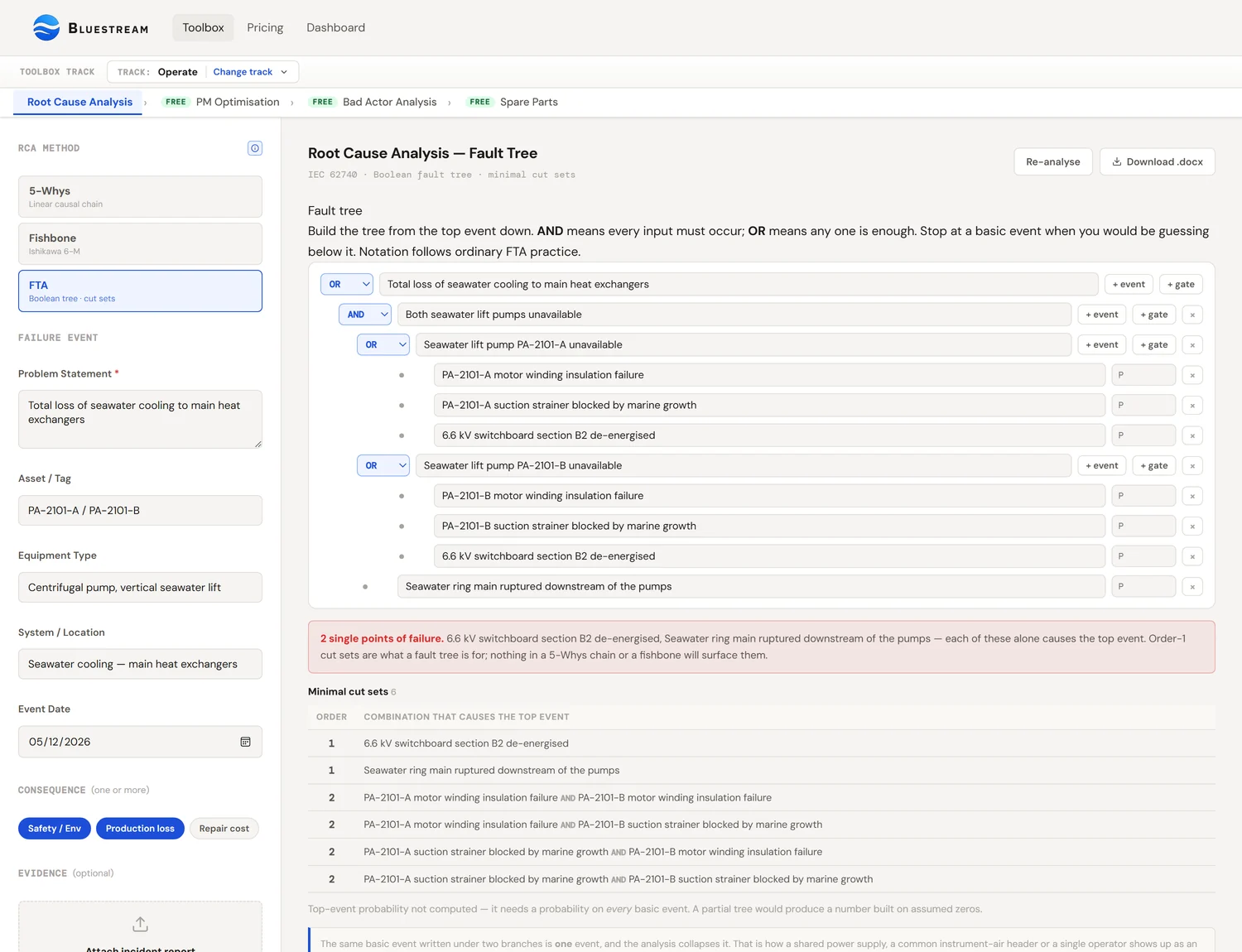1242x952 pixels.
Task: Edit 'Seawater ring main ruptured downstream' event text
Action: tap(751, 586)
